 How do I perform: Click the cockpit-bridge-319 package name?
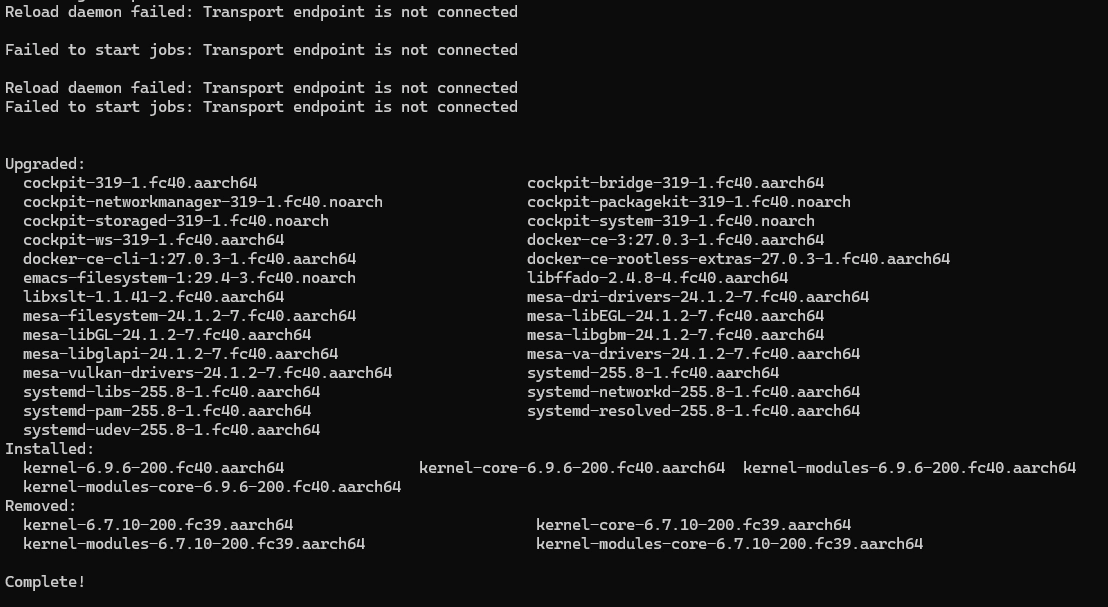(x=675, y=183)
